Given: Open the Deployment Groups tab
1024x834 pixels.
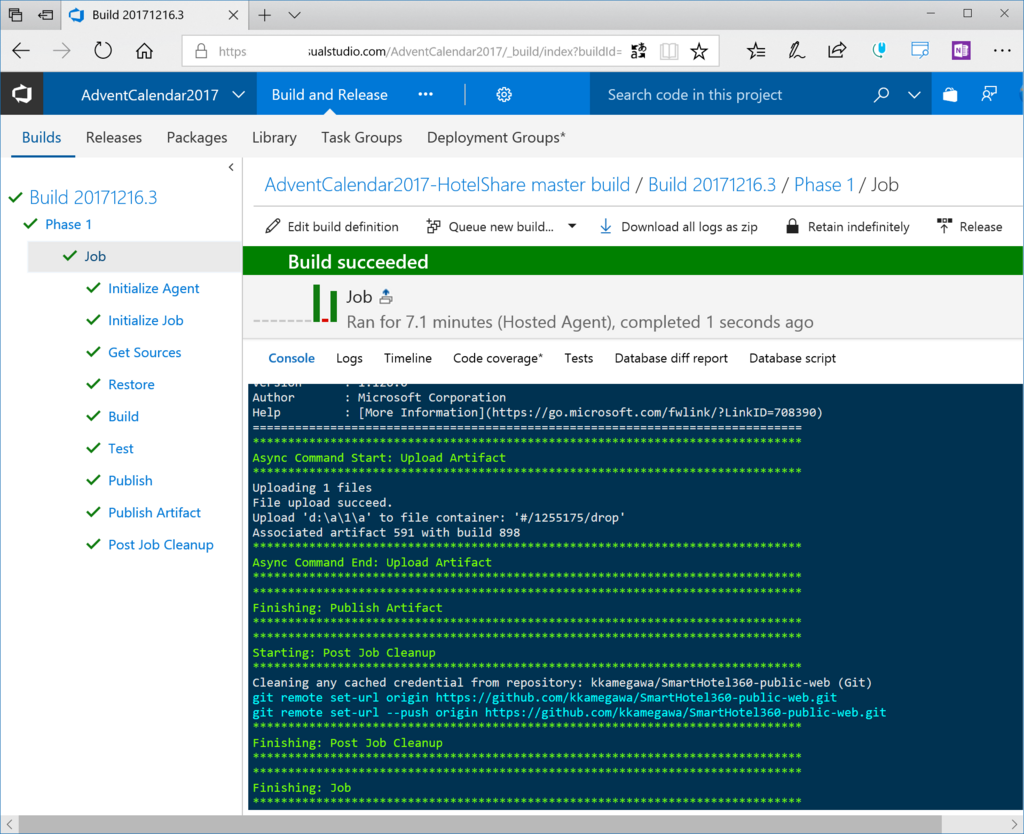Looking at the screenshot, I should 496,137.
